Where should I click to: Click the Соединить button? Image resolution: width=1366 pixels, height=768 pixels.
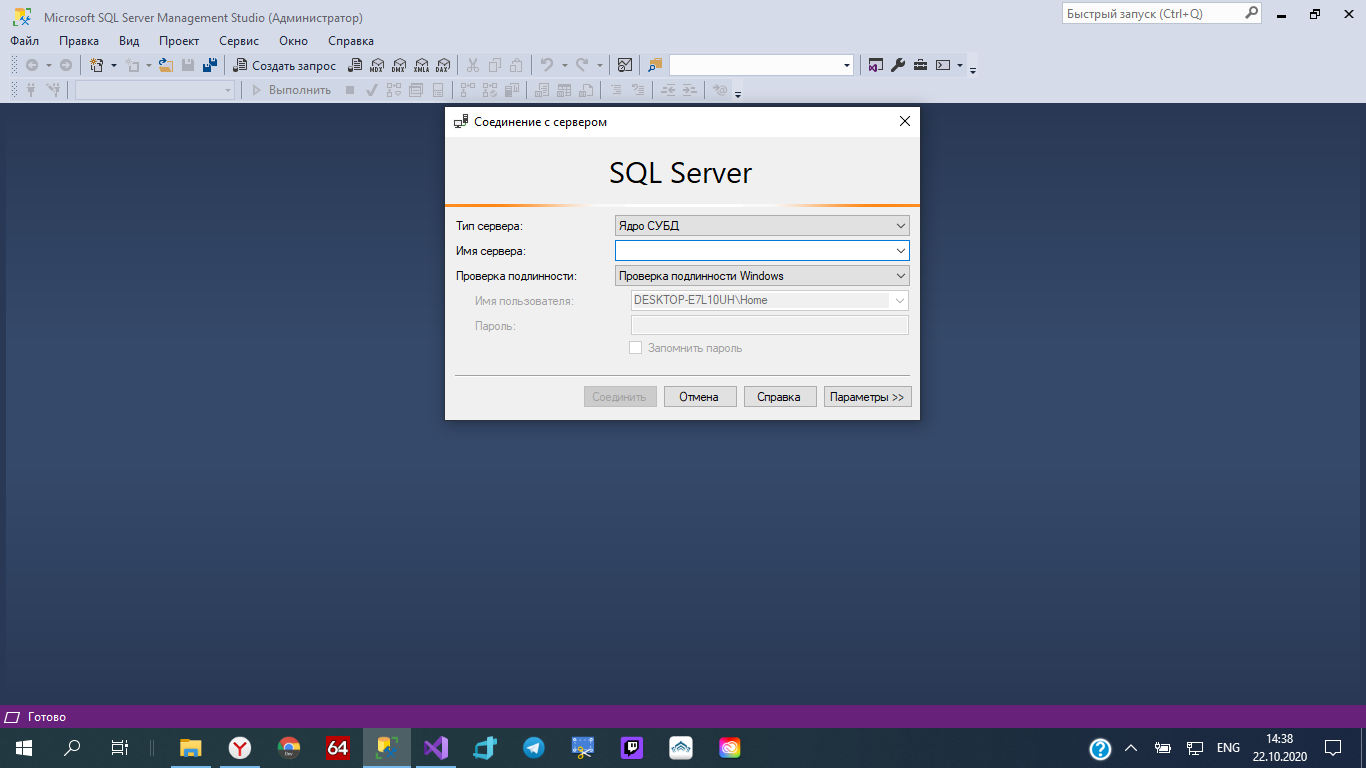(620, 397)
